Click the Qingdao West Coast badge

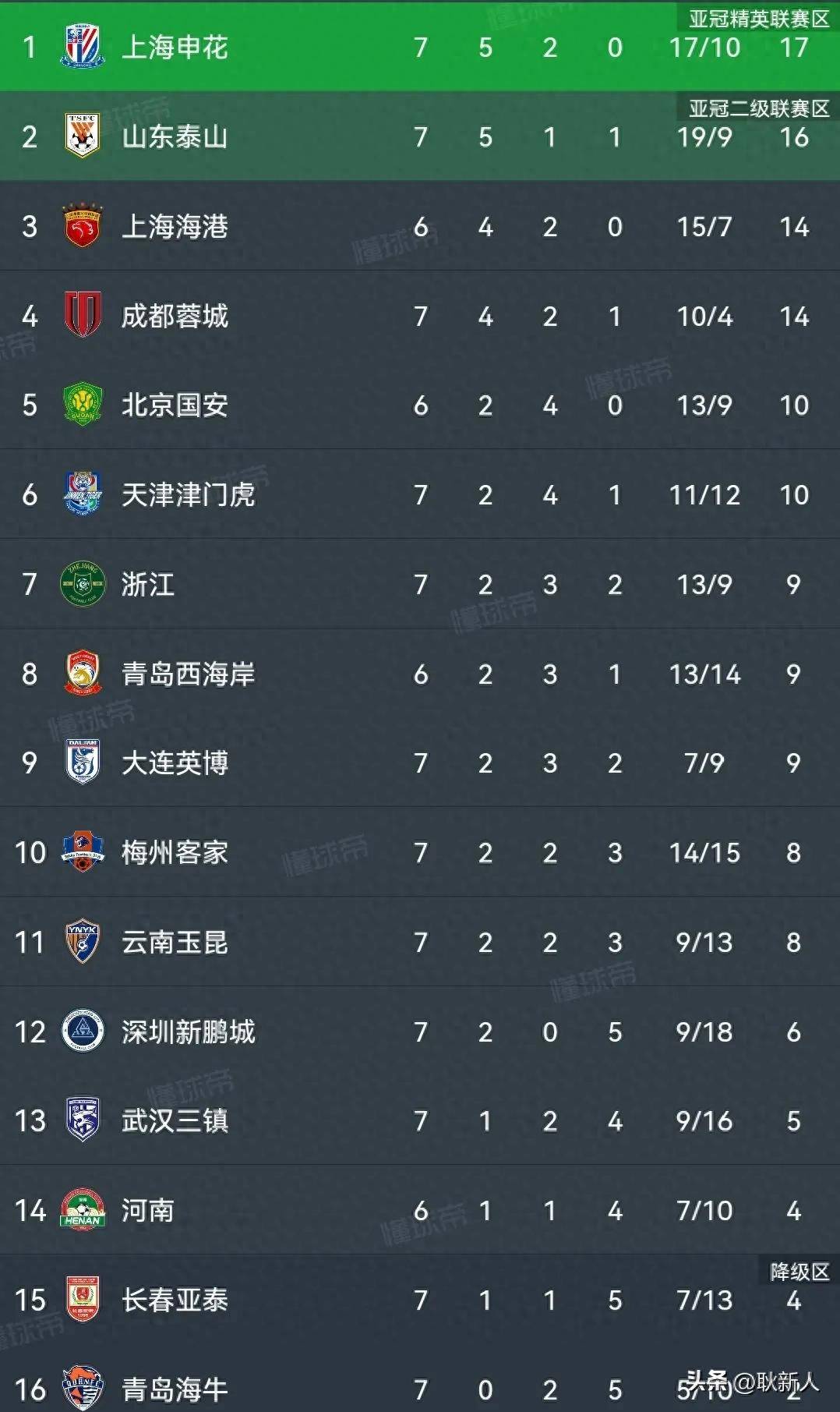83,674
